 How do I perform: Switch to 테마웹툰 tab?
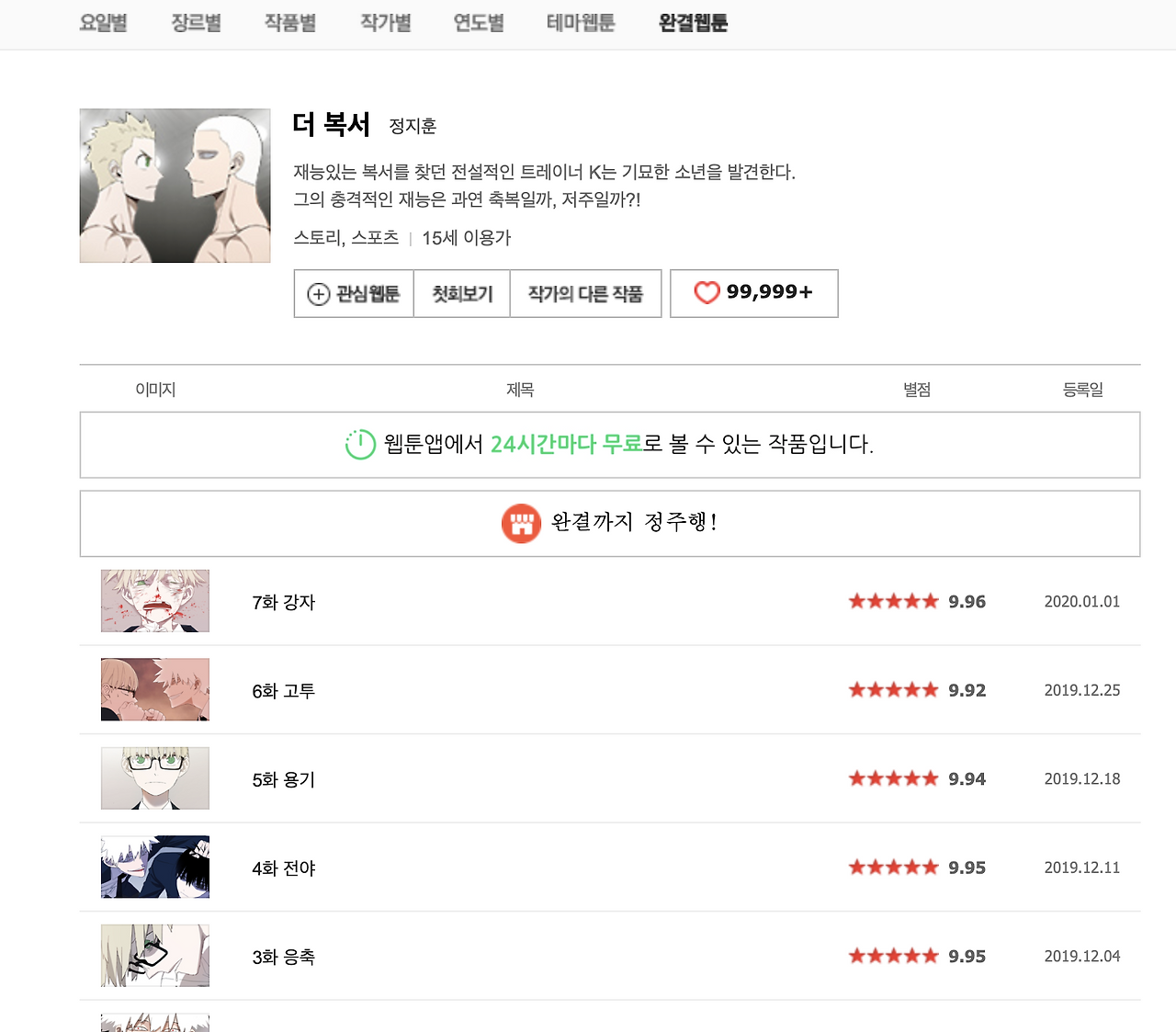tap(581, 23)
